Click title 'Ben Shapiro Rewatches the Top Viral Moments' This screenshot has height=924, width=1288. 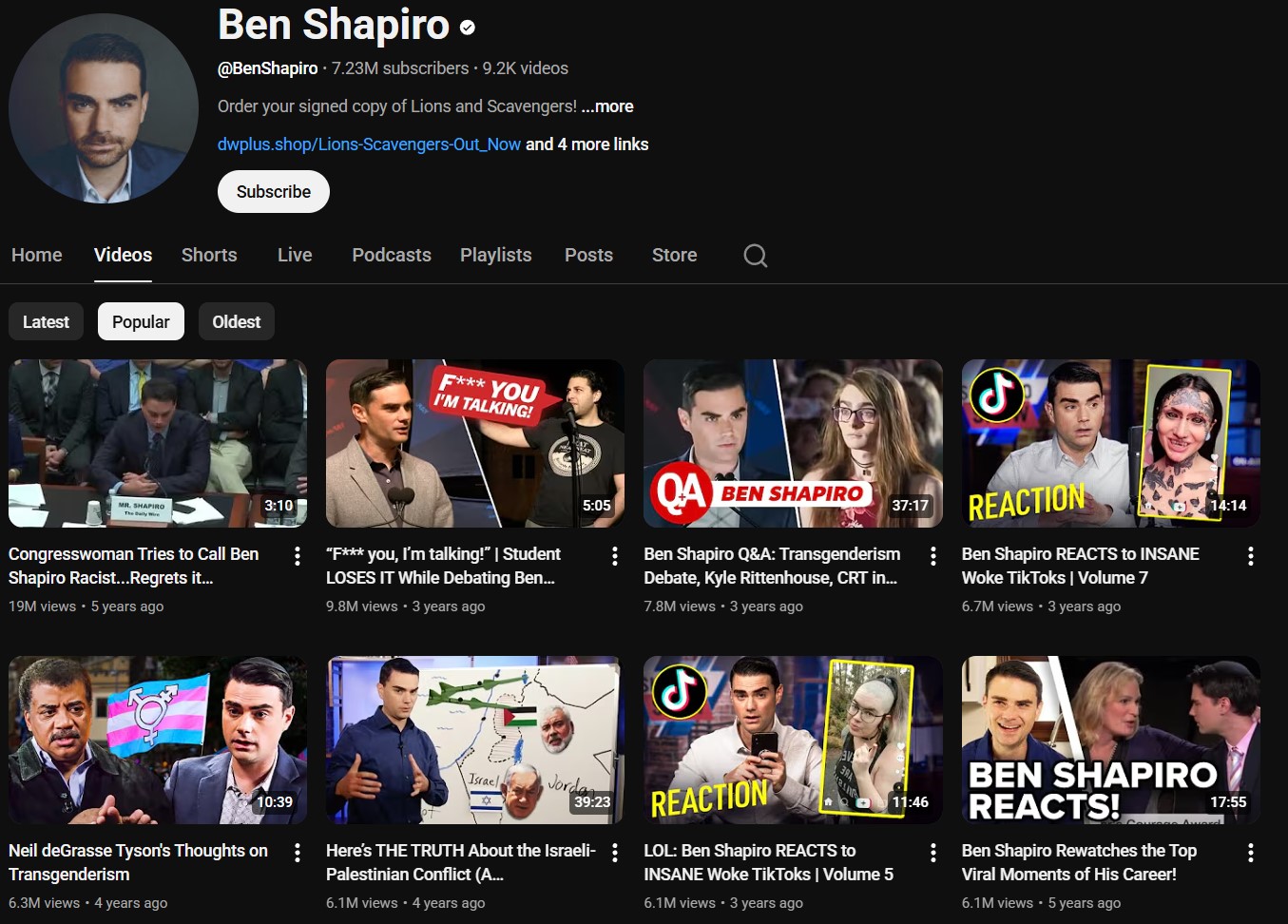pyautogui.click(x=1080, y=862)
